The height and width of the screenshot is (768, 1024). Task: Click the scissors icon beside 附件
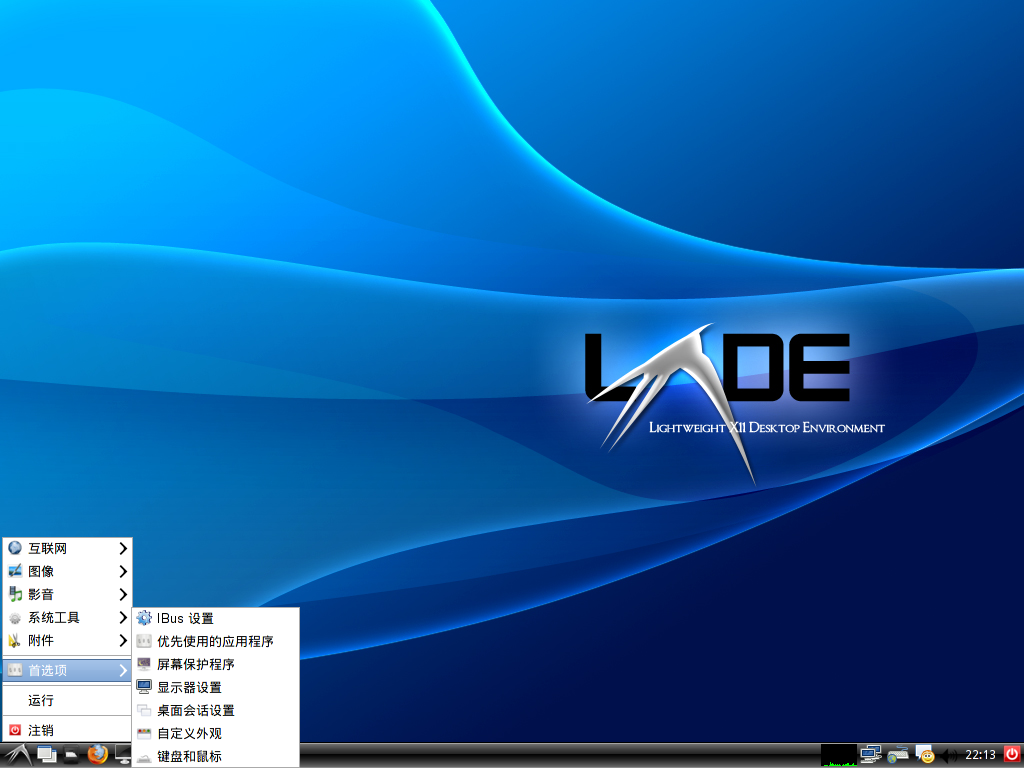pos(15,641)
